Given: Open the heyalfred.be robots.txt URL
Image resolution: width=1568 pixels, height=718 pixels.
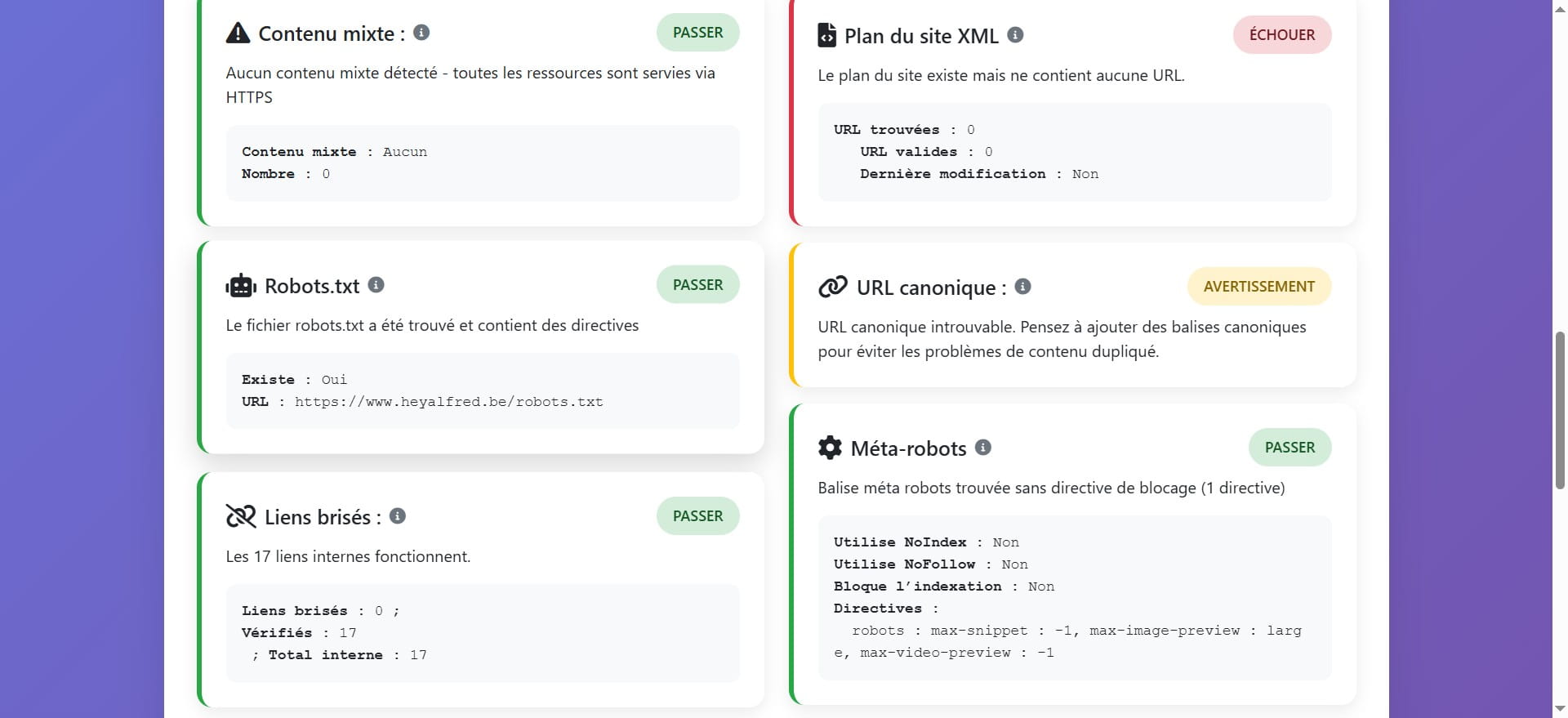Looking at the screenshot, I should pos(449,401).
